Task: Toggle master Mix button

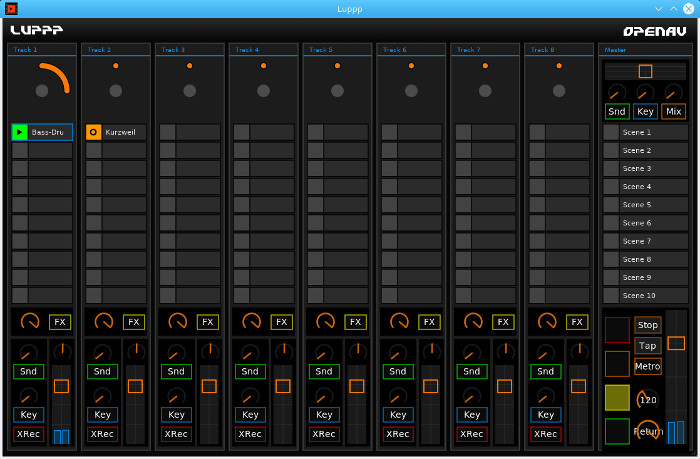Action: (673, 112)
